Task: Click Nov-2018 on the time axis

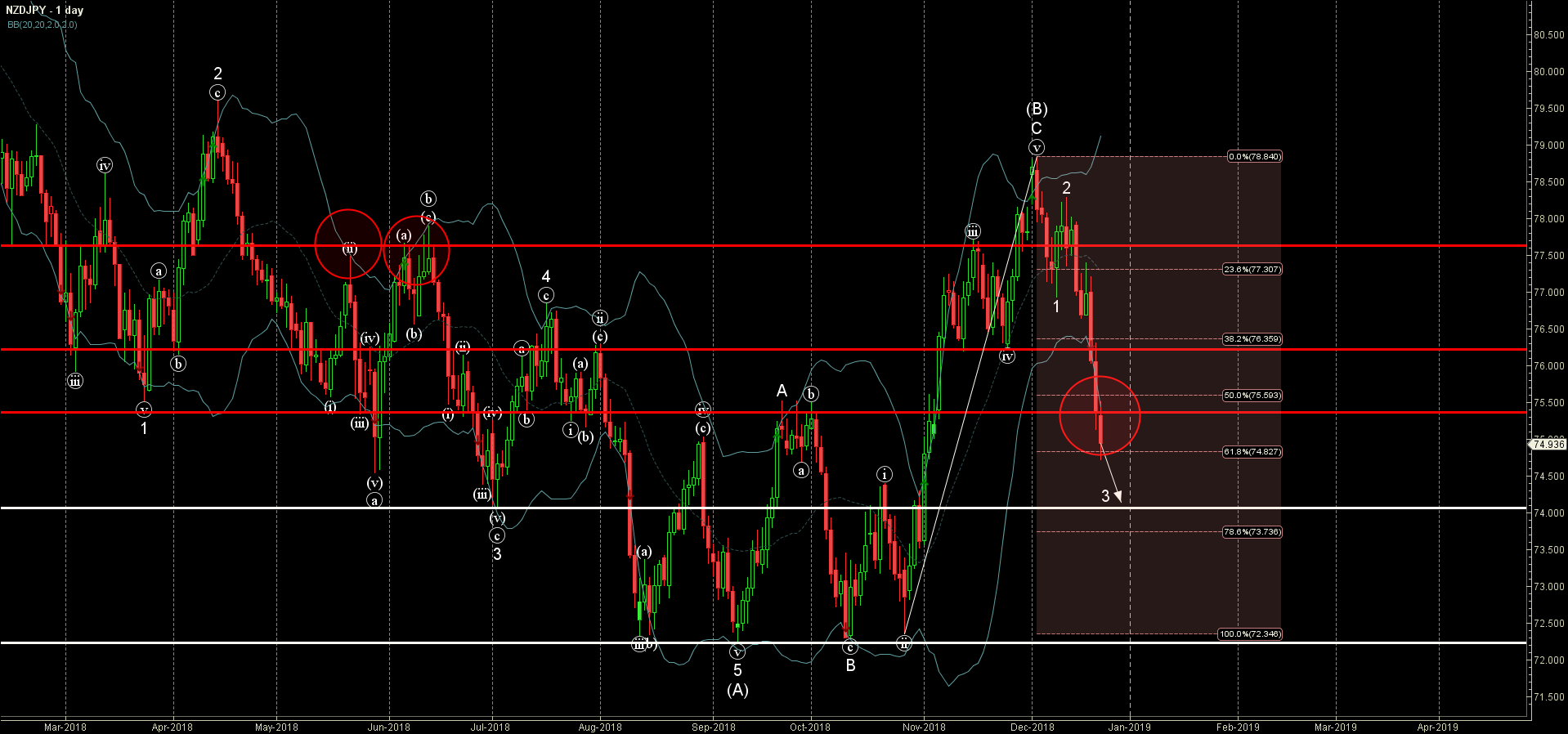Action: click(x=924, y=727)
